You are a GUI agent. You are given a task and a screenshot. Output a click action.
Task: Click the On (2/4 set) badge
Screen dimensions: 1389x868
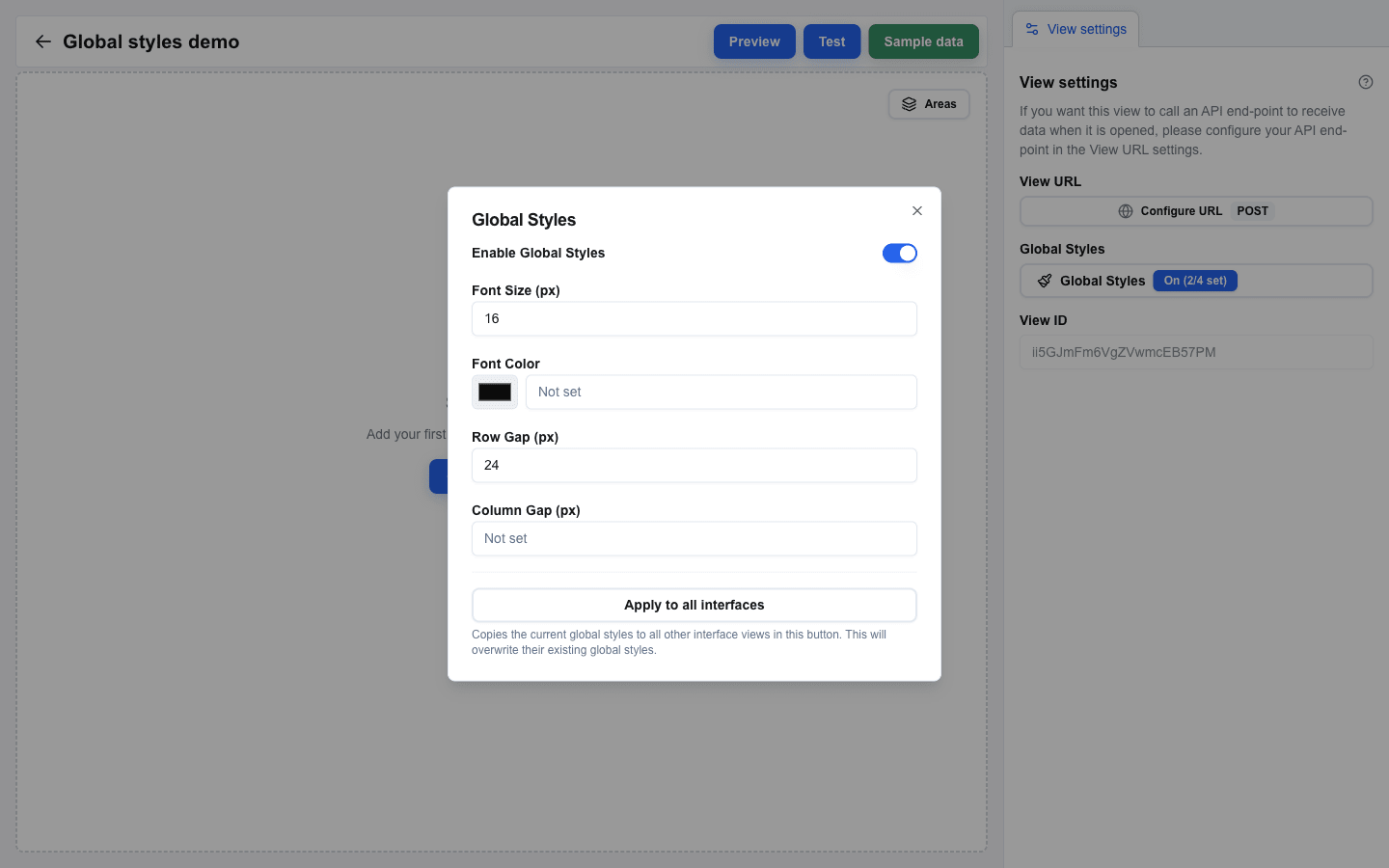pos(1195,281)
